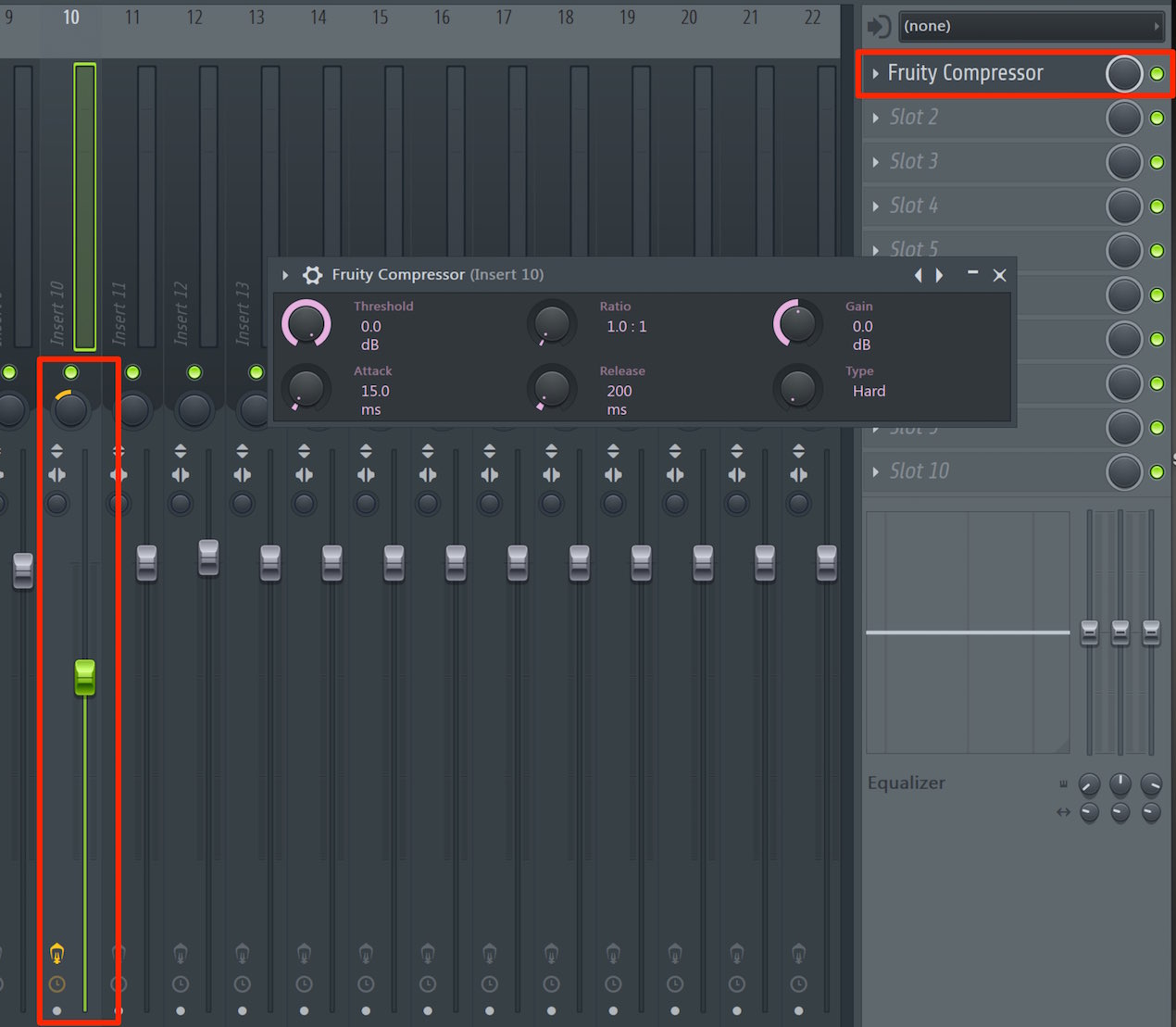The image size is (1176, 1027).
Task: Toggle the Slot 2 enable LED
Action: 1157,118
